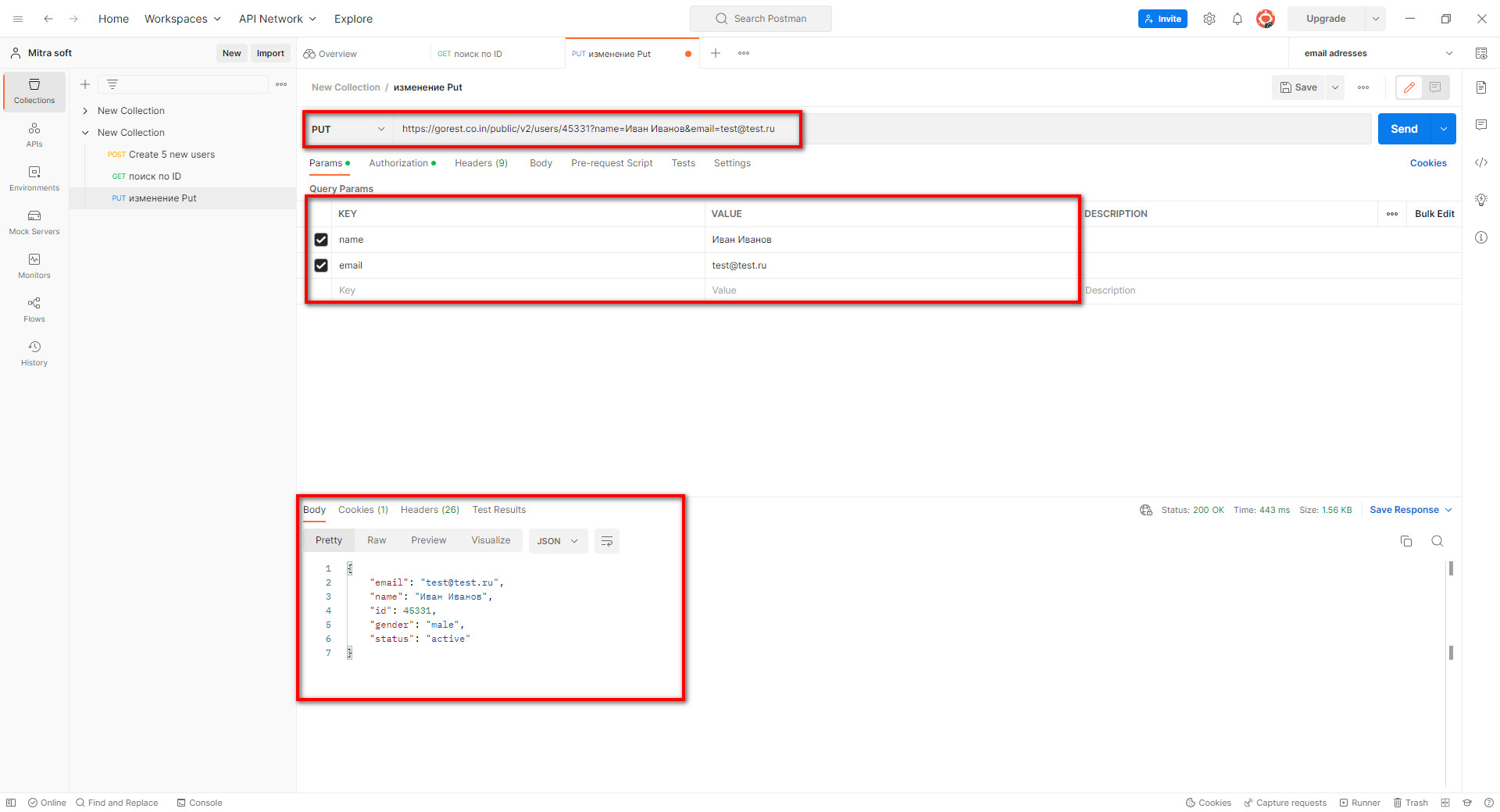Switch to edit mode using the pencil icon
The width and height of the screenshot is (1500, 812).
tap(1409, 87)
